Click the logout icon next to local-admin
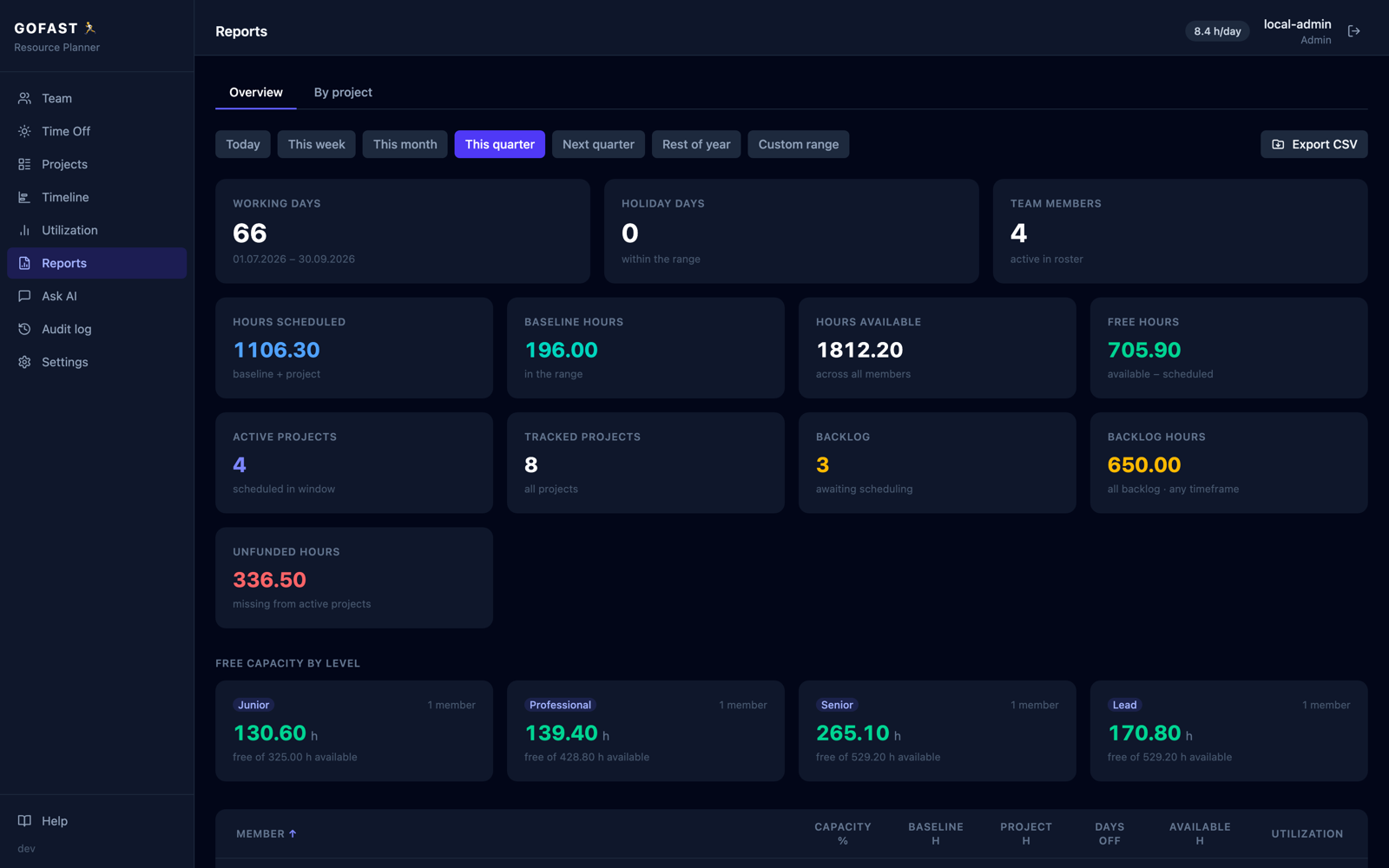 [1353, 31]
